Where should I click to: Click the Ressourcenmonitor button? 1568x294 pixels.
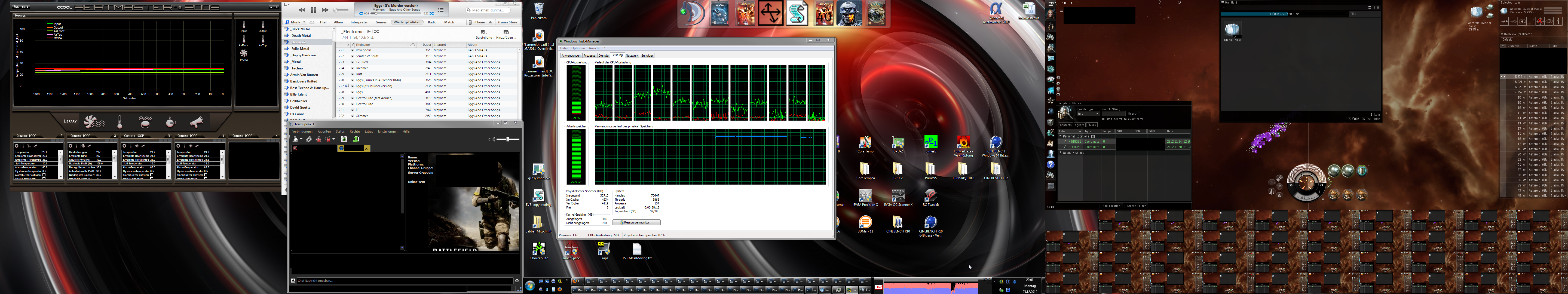point(636,222)
